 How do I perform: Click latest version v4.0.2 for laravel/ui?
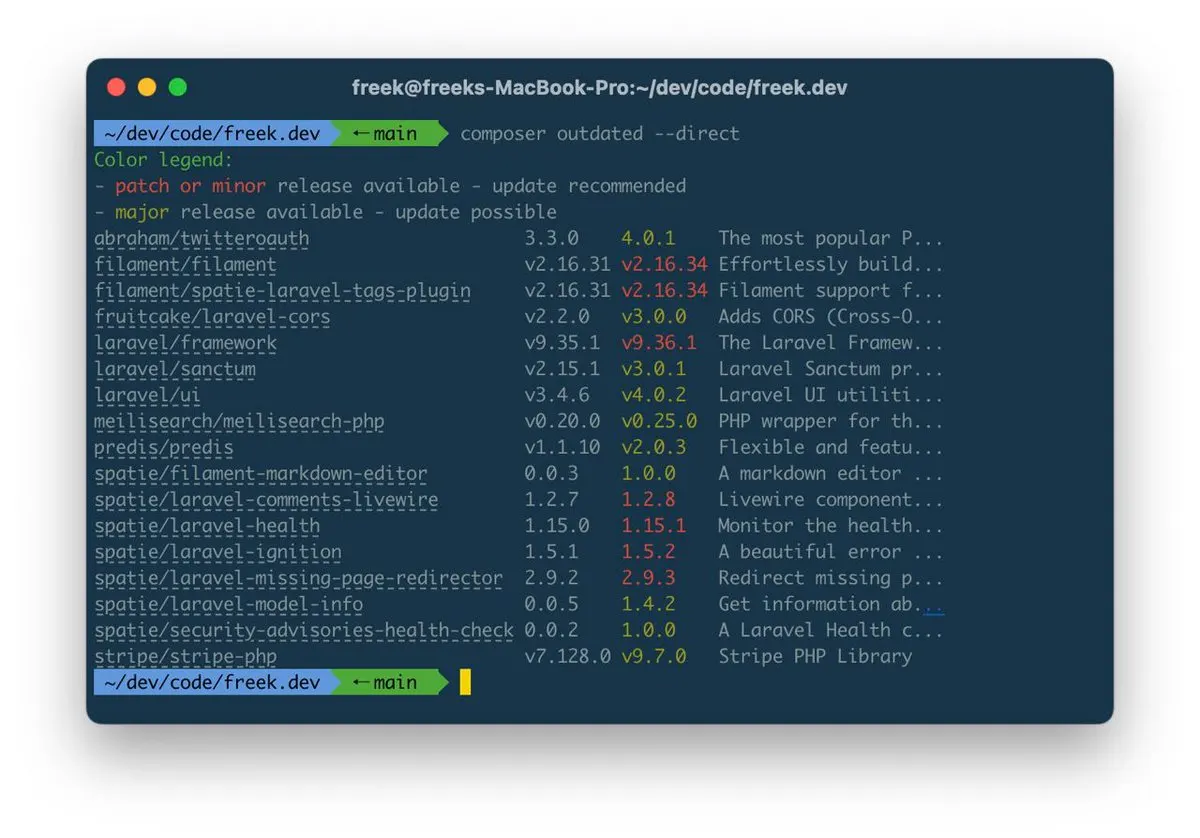[x=653, y=395]
